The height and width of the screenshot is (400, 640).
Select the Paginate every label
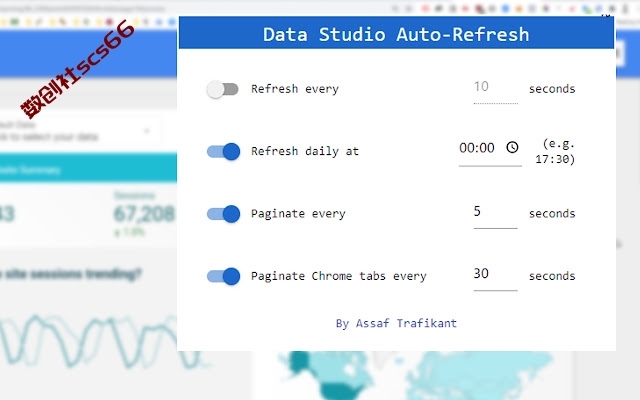tap(298, 214)
